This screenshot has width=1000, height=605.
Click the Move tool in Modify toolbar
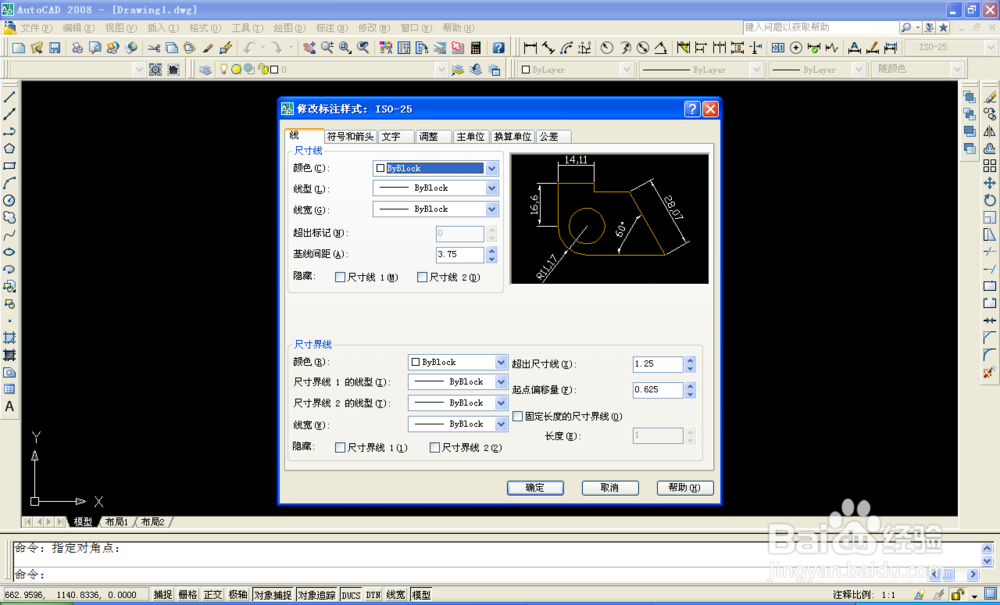pyautogui.click(x=990, y=183)
